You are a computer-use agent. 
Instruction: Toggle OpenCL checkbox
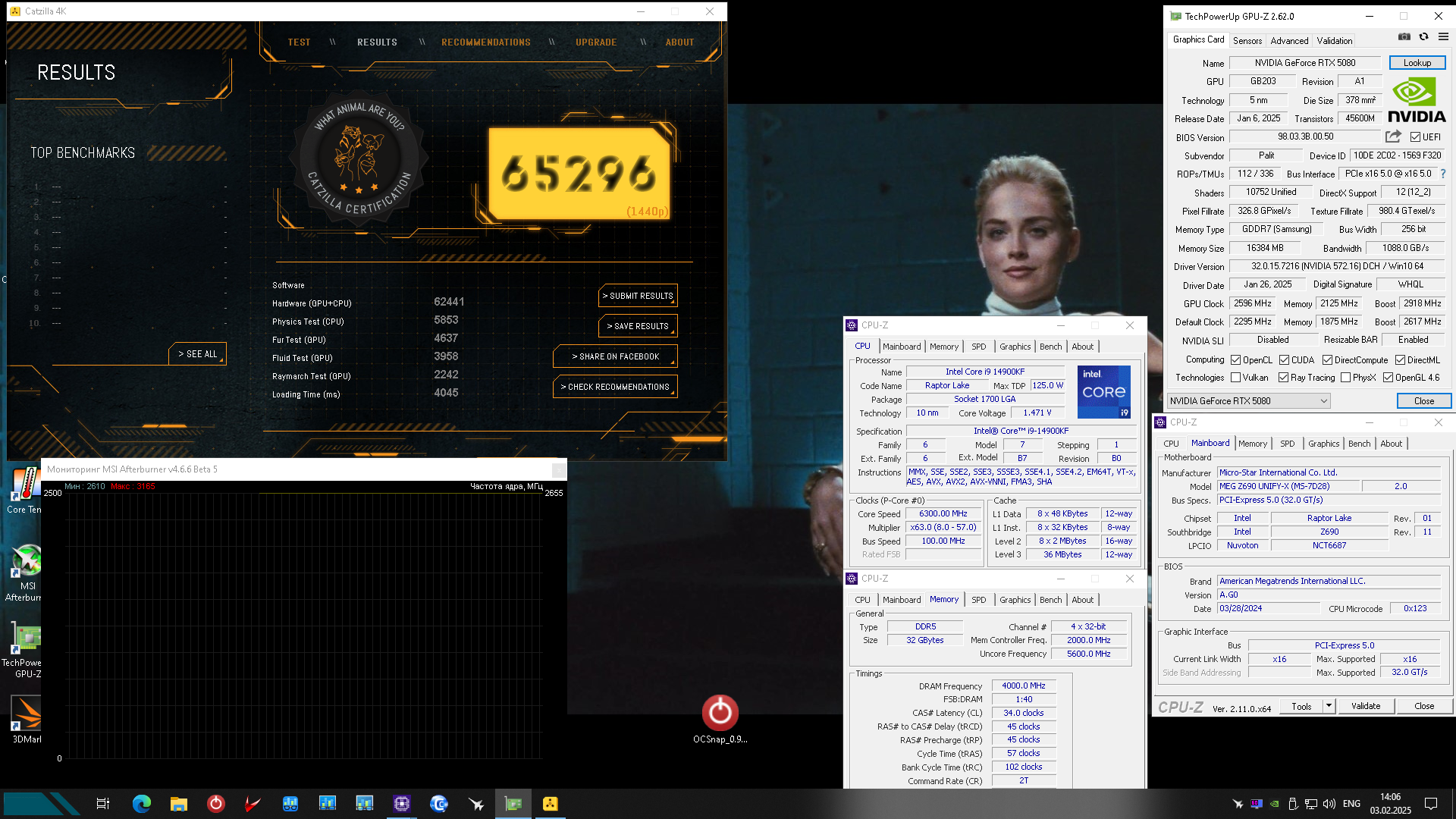pyautogui.click(x=1235, y=360)
